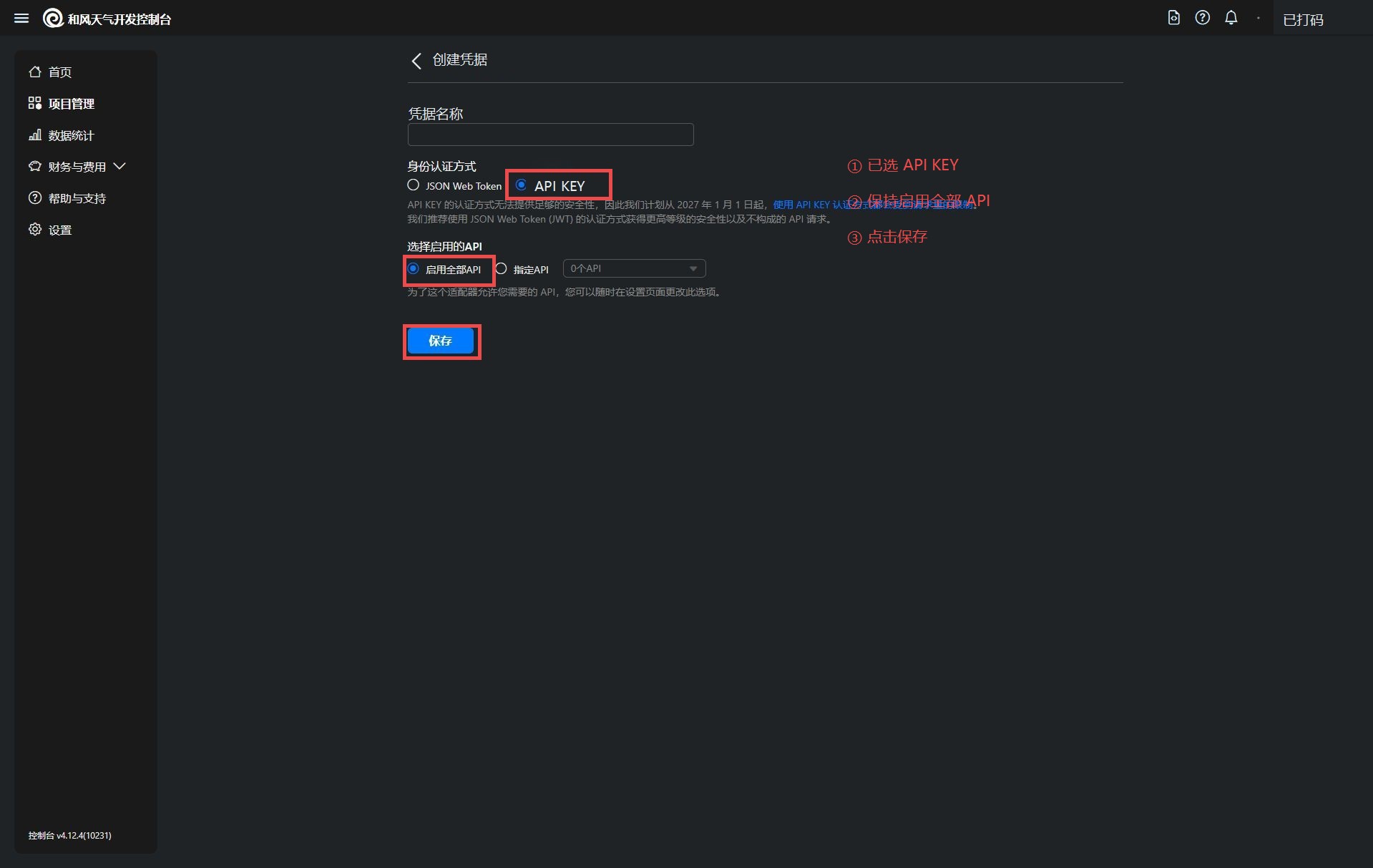Click the 控制台 v4.12.4(10231) version text

click(69, 835)
